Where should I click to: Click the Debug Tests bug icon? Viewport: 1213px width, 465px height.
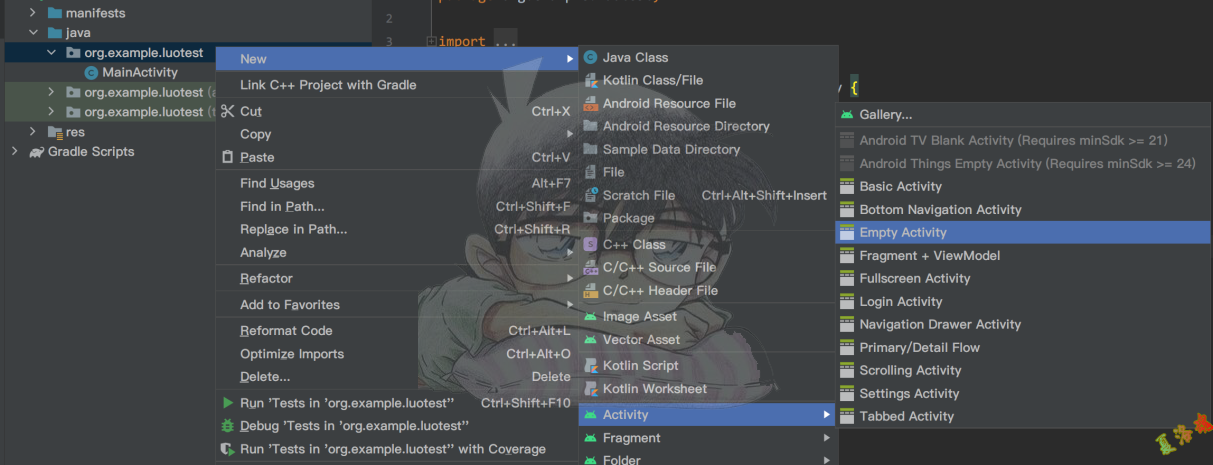point(228,426)
